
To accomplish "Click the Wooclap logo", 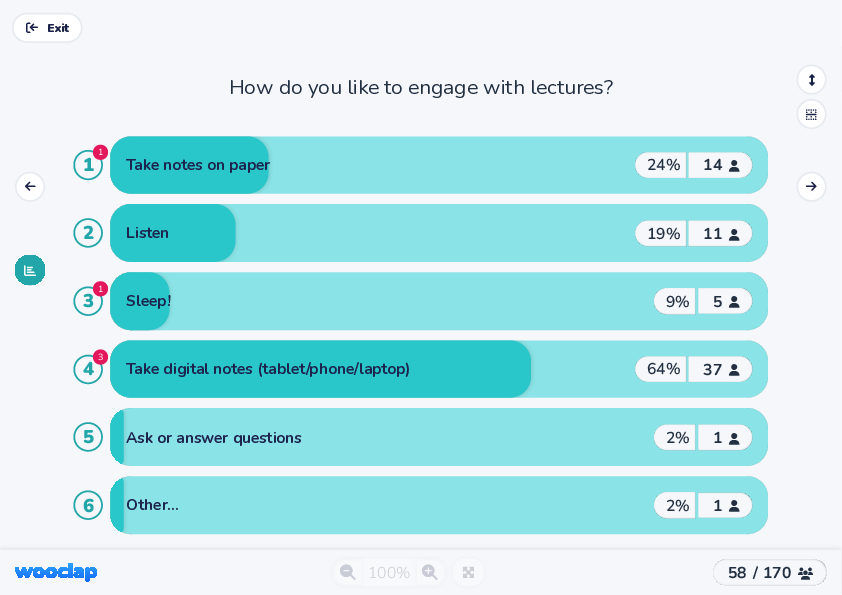I will (56, 572).
